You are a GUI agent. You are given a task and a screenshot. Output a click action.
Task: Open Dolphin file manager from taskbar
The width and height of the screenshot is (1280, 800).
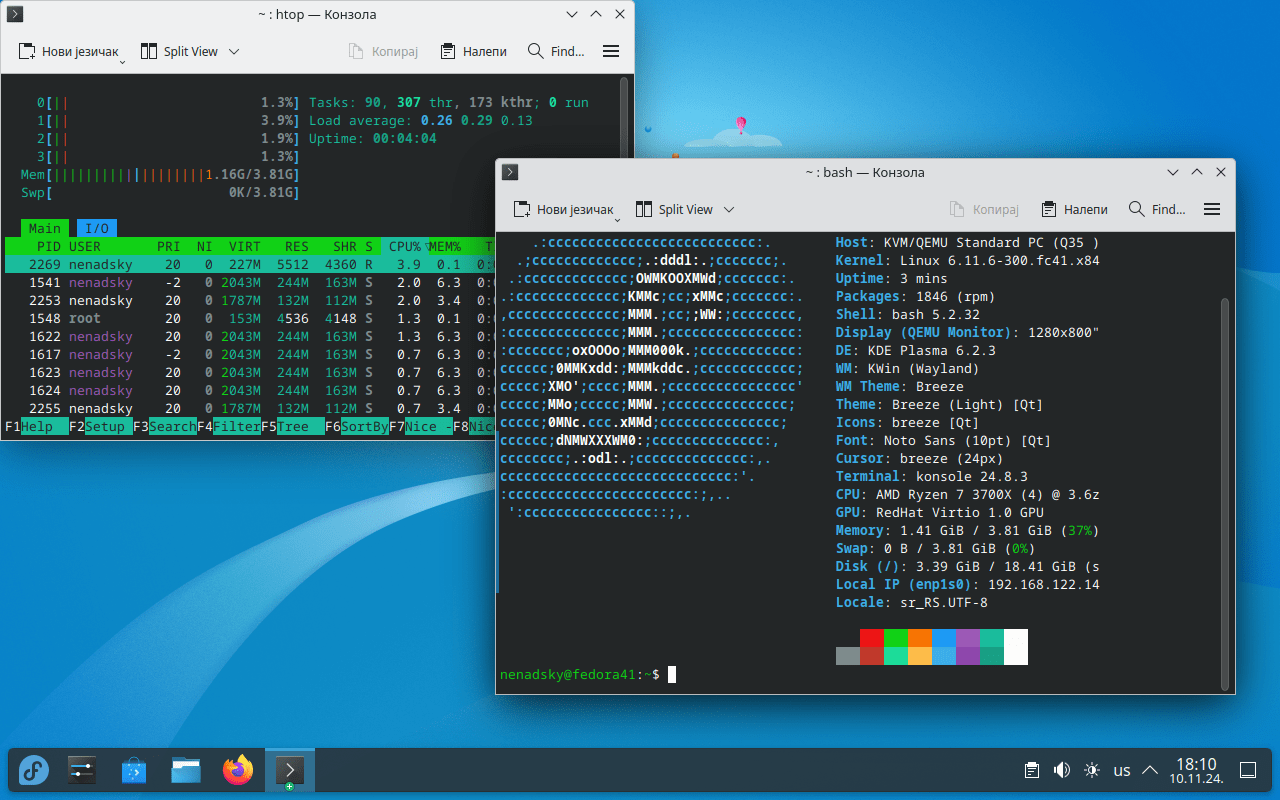186,770
